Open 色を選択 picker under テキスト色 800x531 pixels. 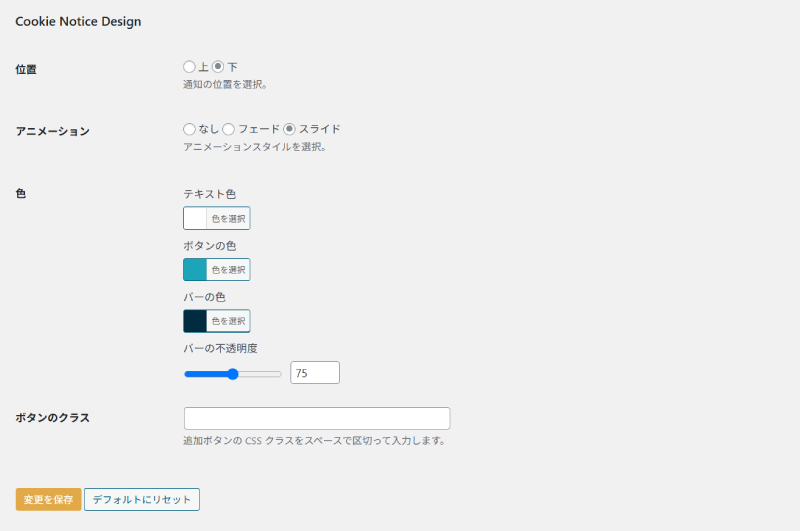point(228,218)
